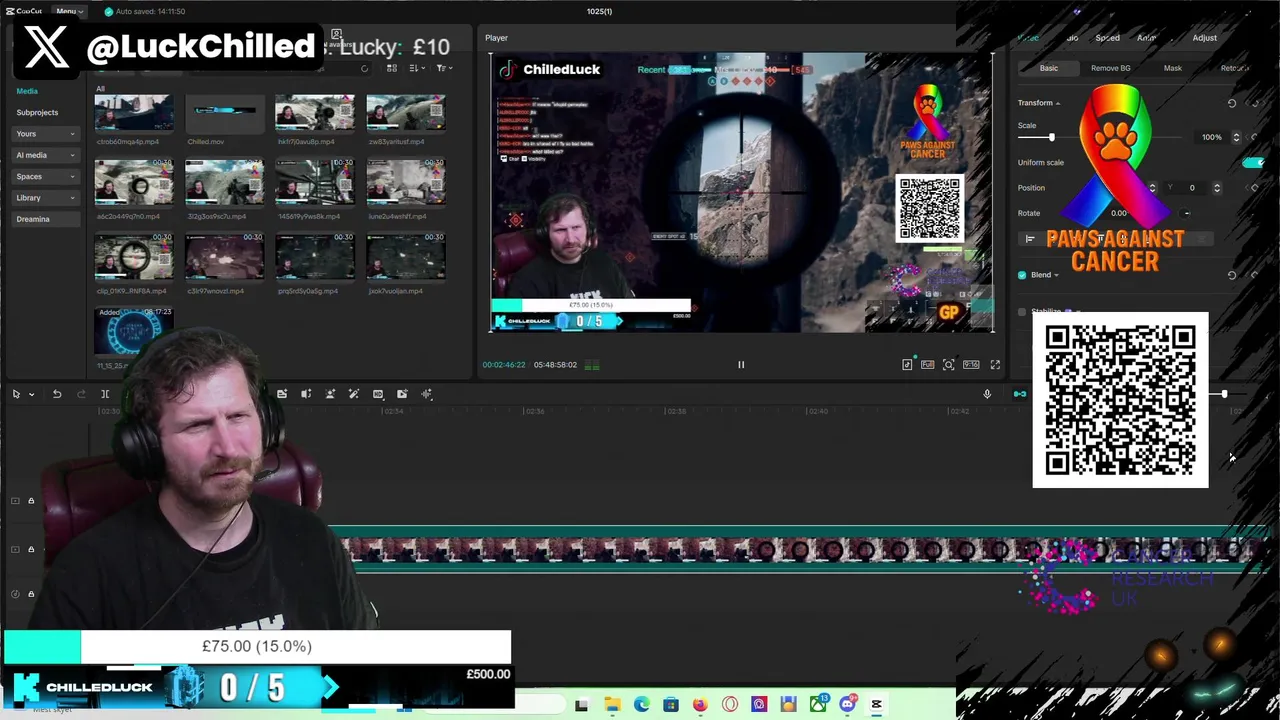Adjust the Scale stepper arrows next to 100%
This screenshot has width=1280, height=720.
pyautogui.click(x=1236, y=137)
